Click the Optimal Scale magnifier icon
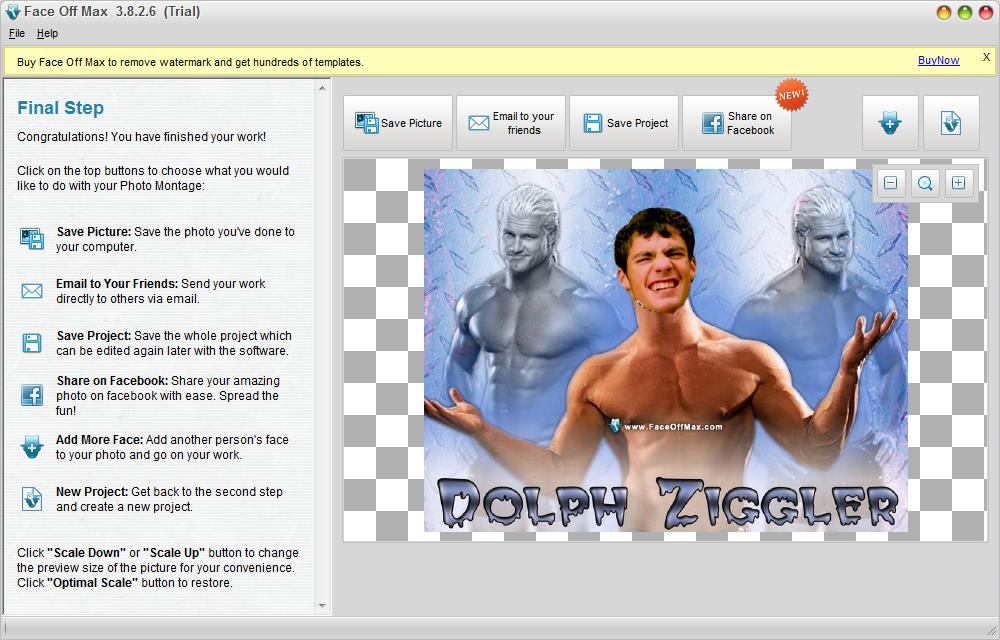Screen dimensions: 1000x640 click(x=925, y=183)
